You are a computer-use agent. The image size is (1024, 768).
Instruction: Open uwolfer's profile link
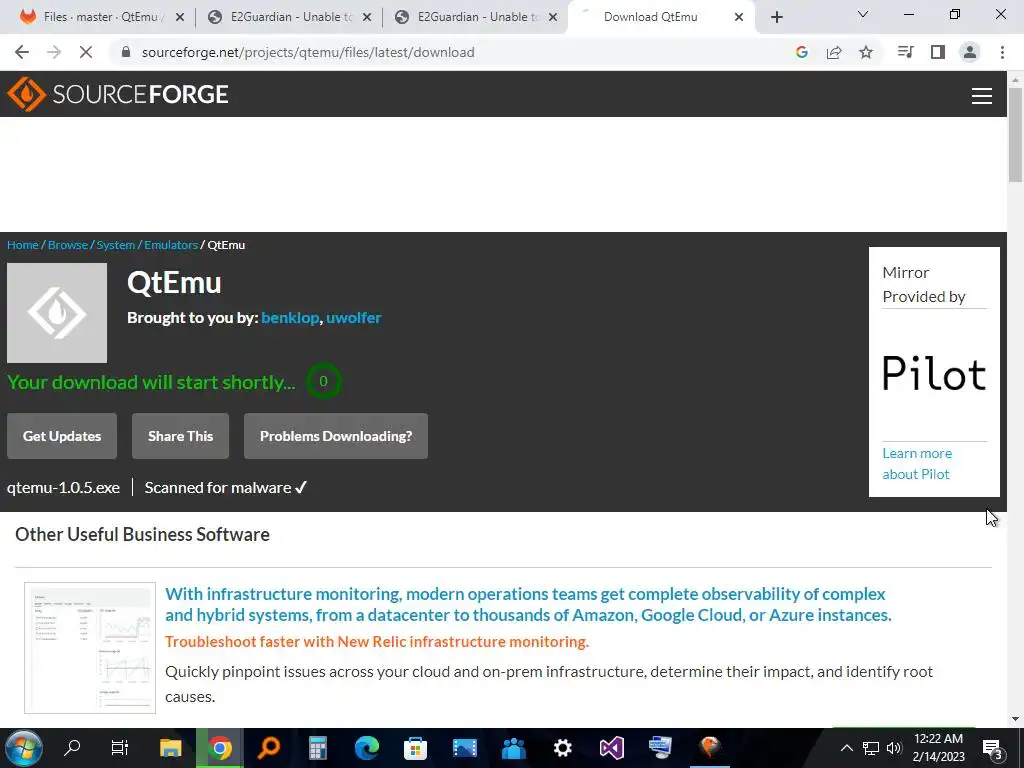click(354, 317)
